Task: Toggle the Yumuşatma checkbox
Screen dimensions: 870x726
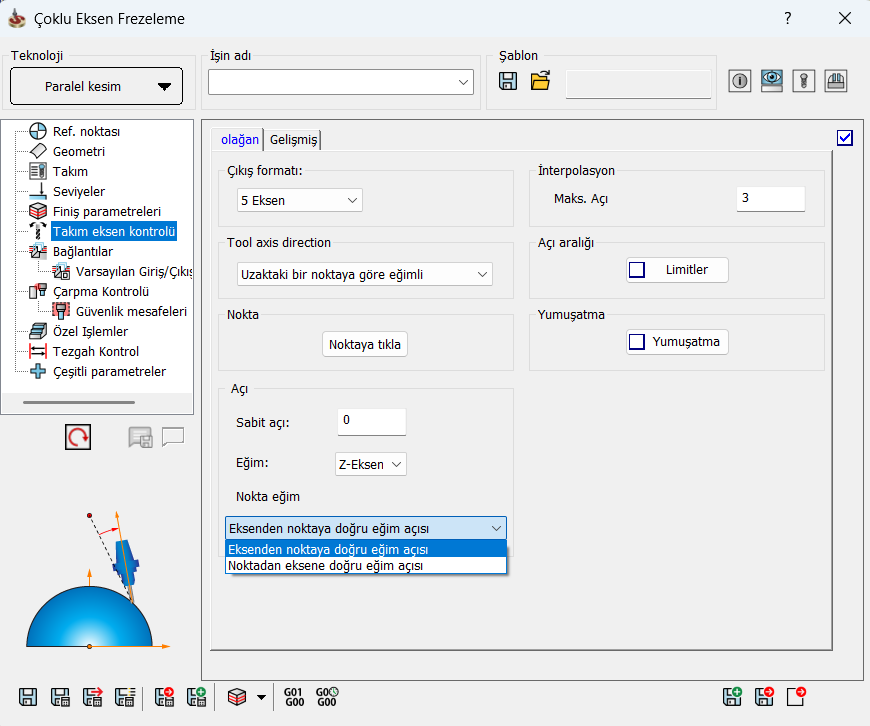Action: coord(637,342)
